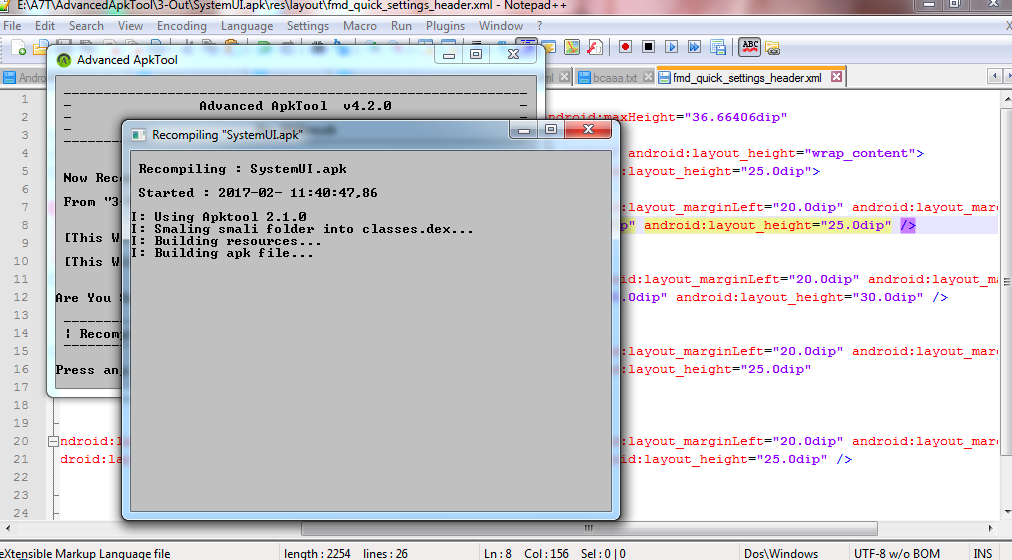Click 'Dos\Windows' line-ending status field
This screenshot has width=1012, height=560.
pos(781,554)
